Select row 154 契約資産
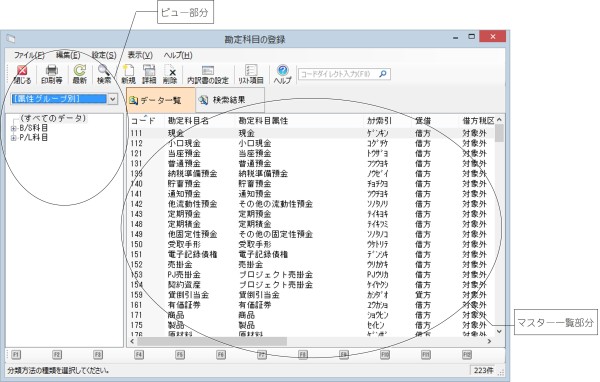 click(311, 285)
